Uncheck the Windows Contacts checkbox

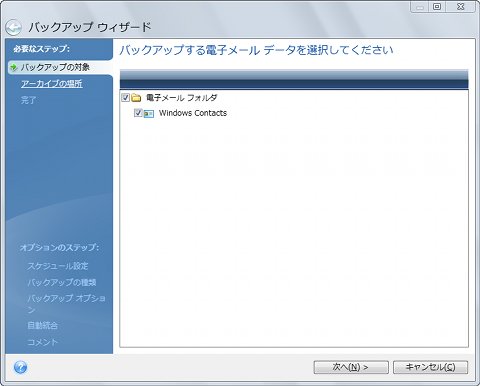click(x=138, y=113)
